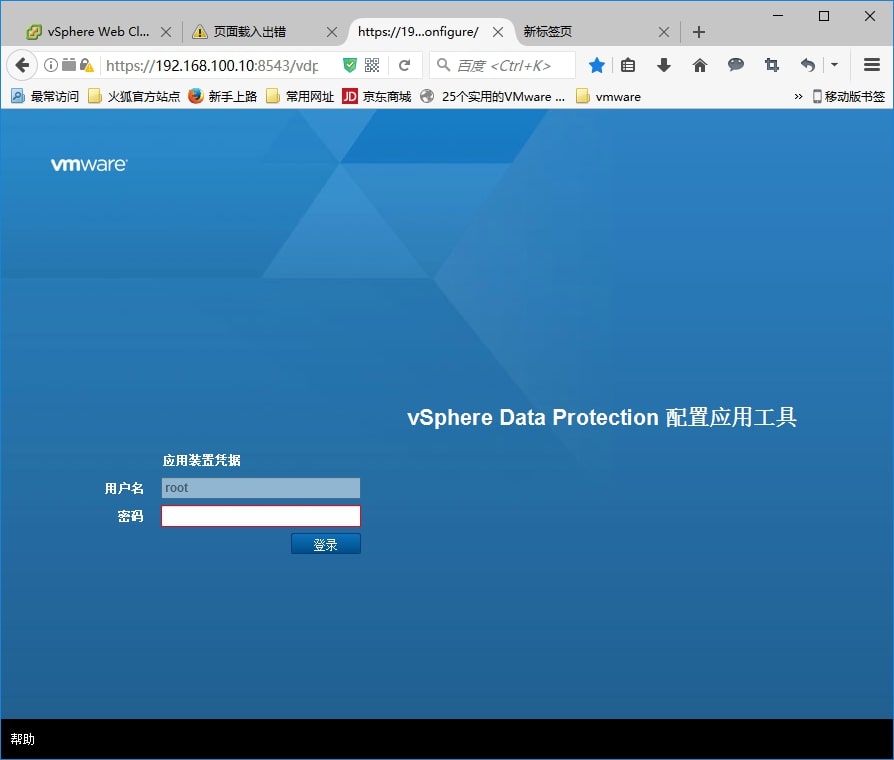This screenshot has width=894, height=760.
Task: Show bookmarks list icon
Action: click(628, 66)
